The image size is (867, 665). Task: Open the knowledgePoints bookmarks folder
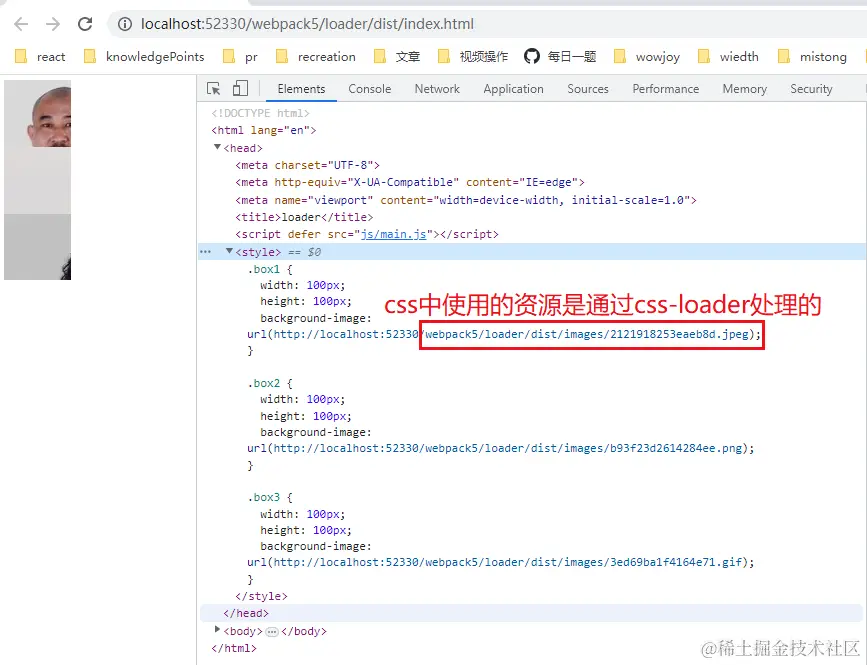pos(144,56)
